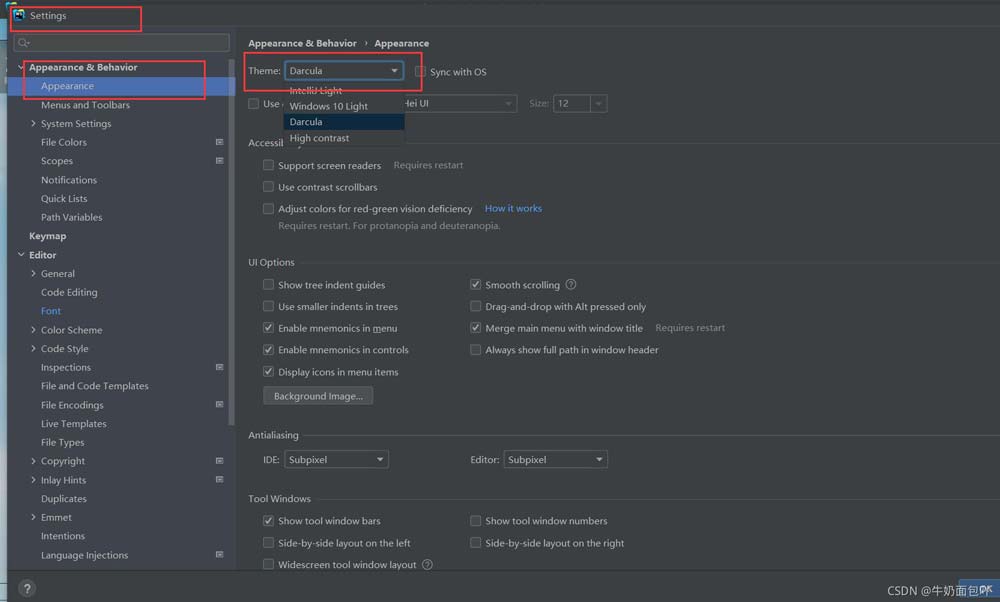Click the project-level icon beside File Encodings
The width and height of the screenshot is (1000, 602).
click(x=219, y=405)
